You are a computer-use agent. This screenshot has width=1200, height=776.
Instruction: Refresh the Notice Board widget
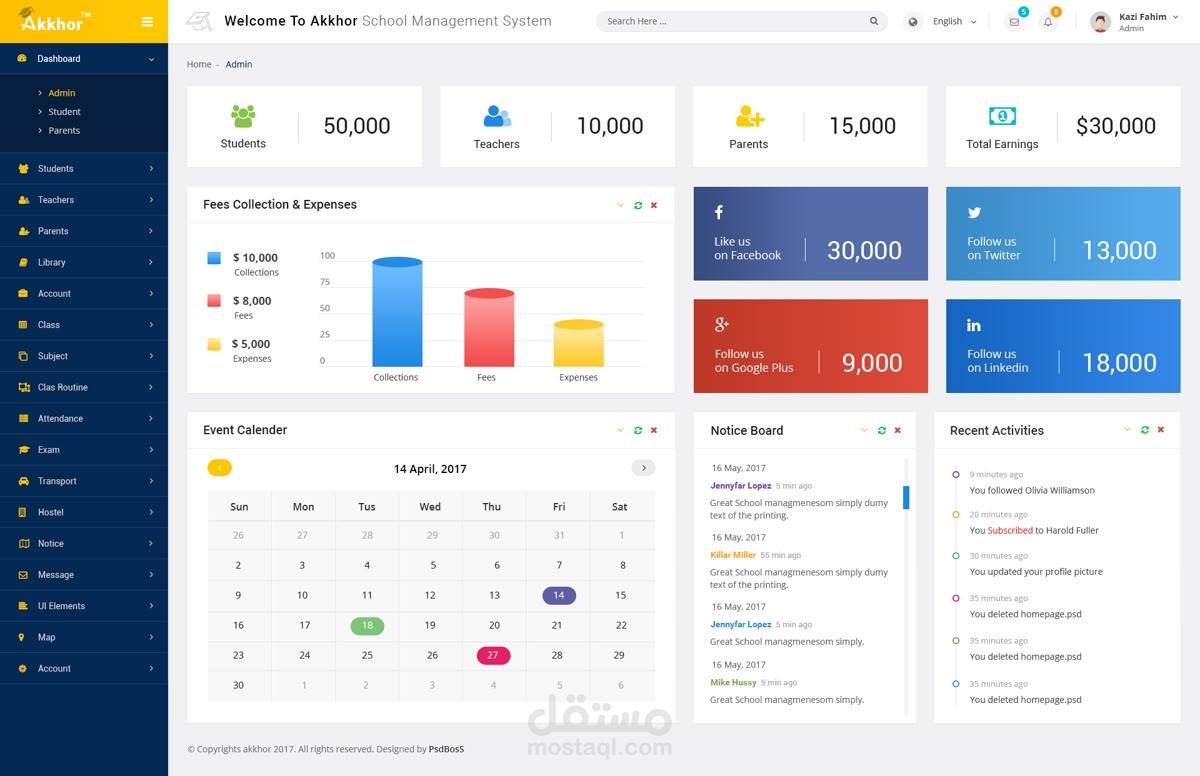[881, 430]
